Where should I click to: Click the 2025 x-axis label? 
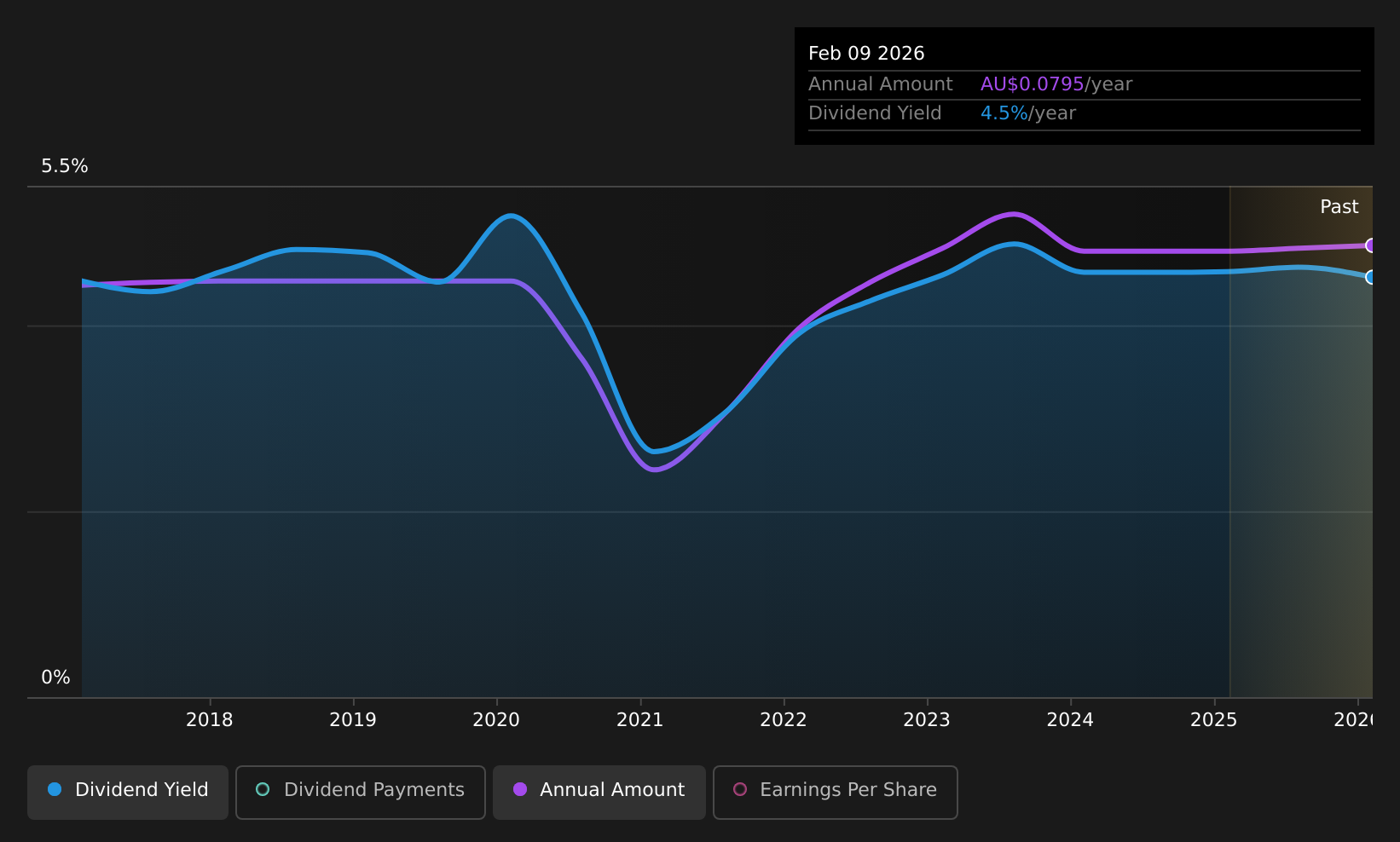click(1214, 720)
